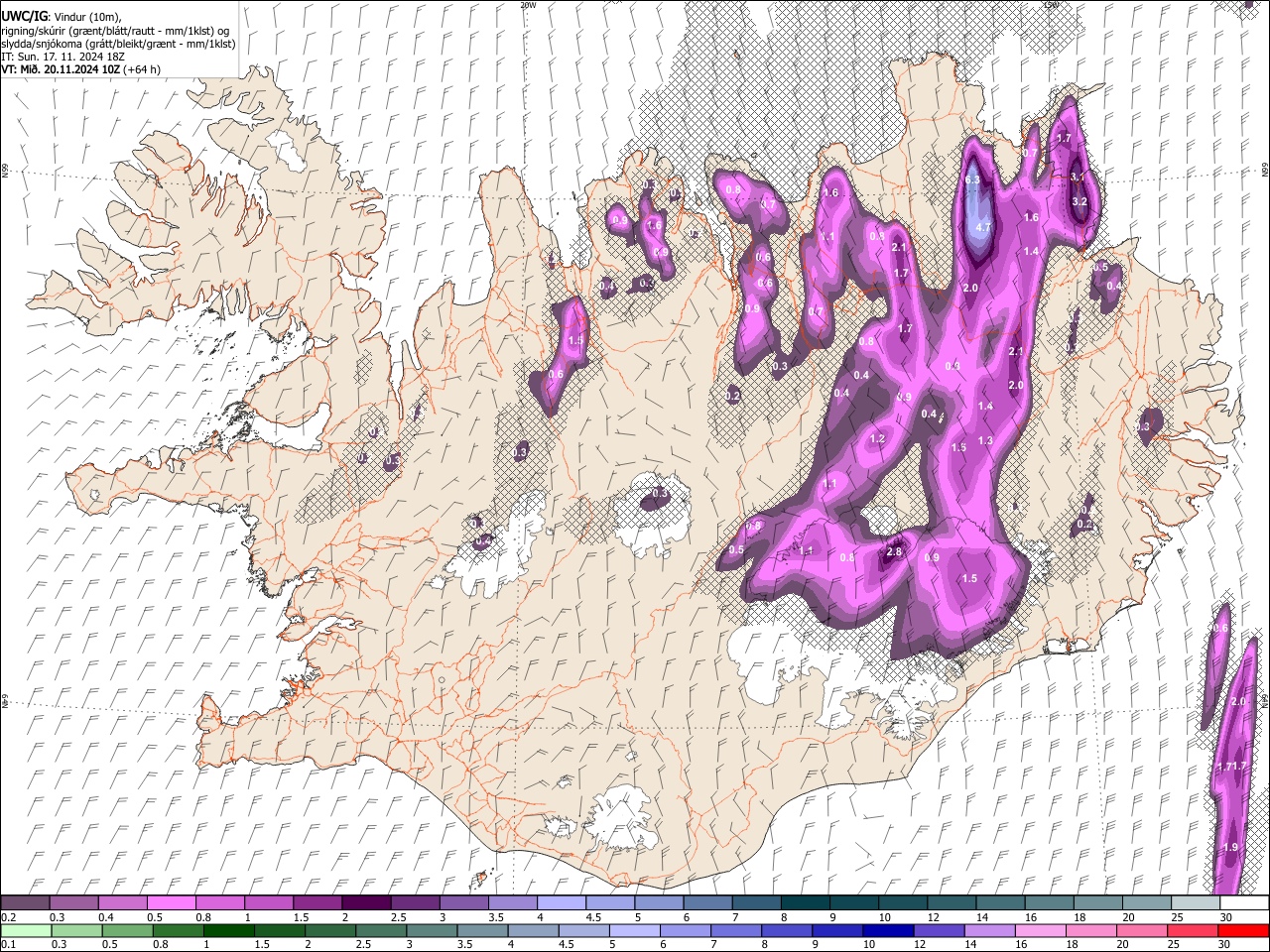The height and width of the screenshot is (952, 1270).
Task: Select the 'rigning/skúrir (grænt/blátt/rautt - mm/1klst) og' line
Action: (x=115, y=31)
